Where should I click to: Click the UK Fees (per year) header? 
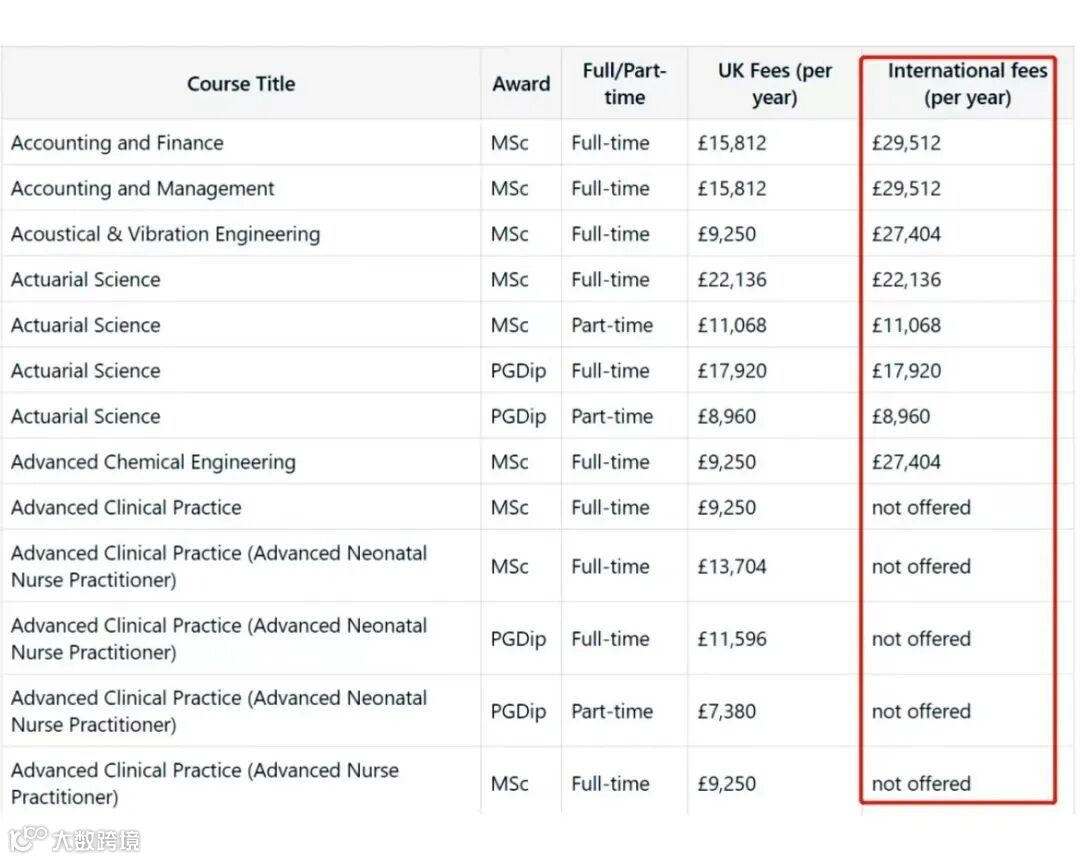[x=774, y=84]
